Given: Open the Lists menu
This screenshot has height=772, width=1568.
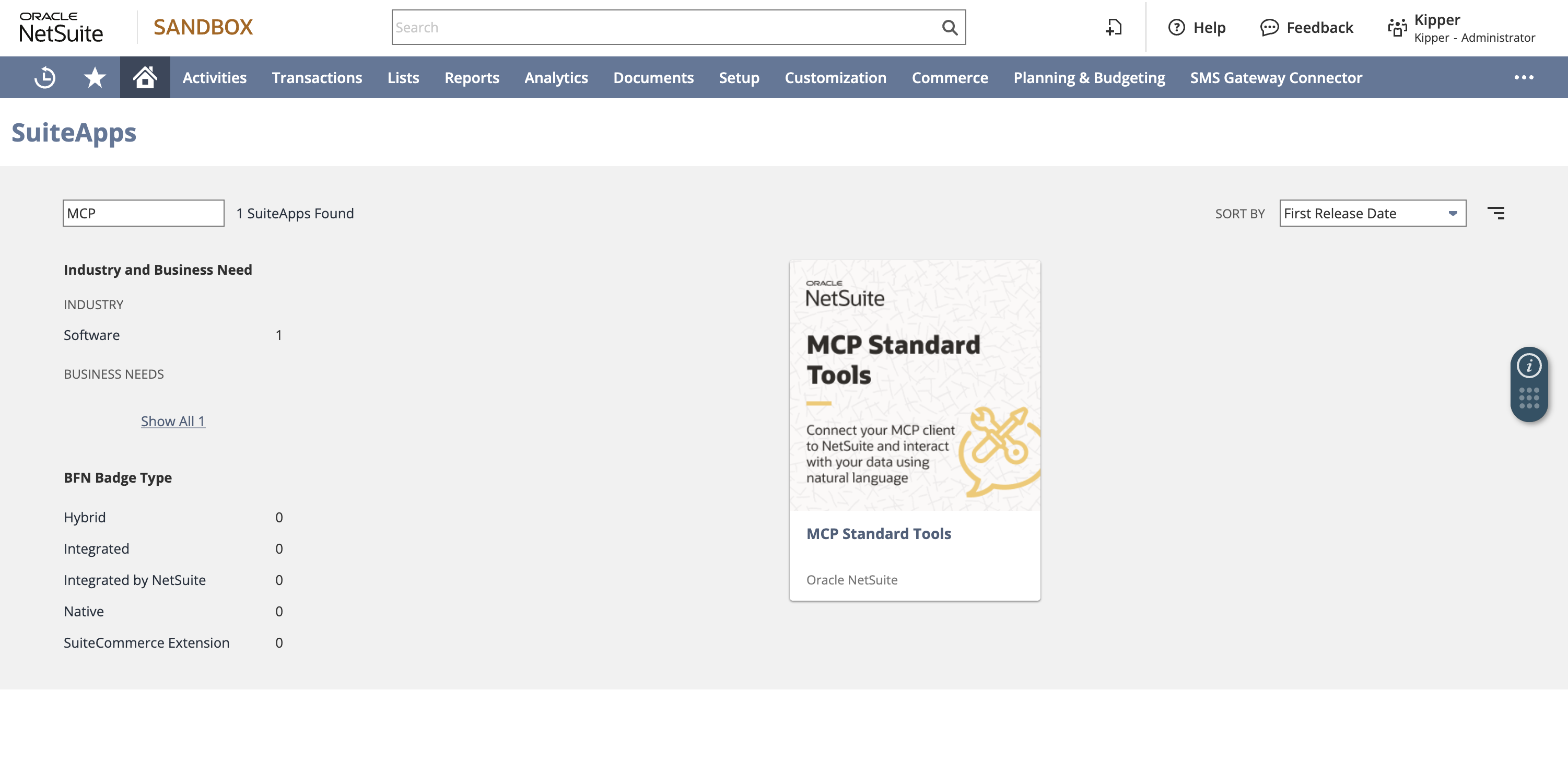Looking at the screenshot, I should click(x=403, y=78).
